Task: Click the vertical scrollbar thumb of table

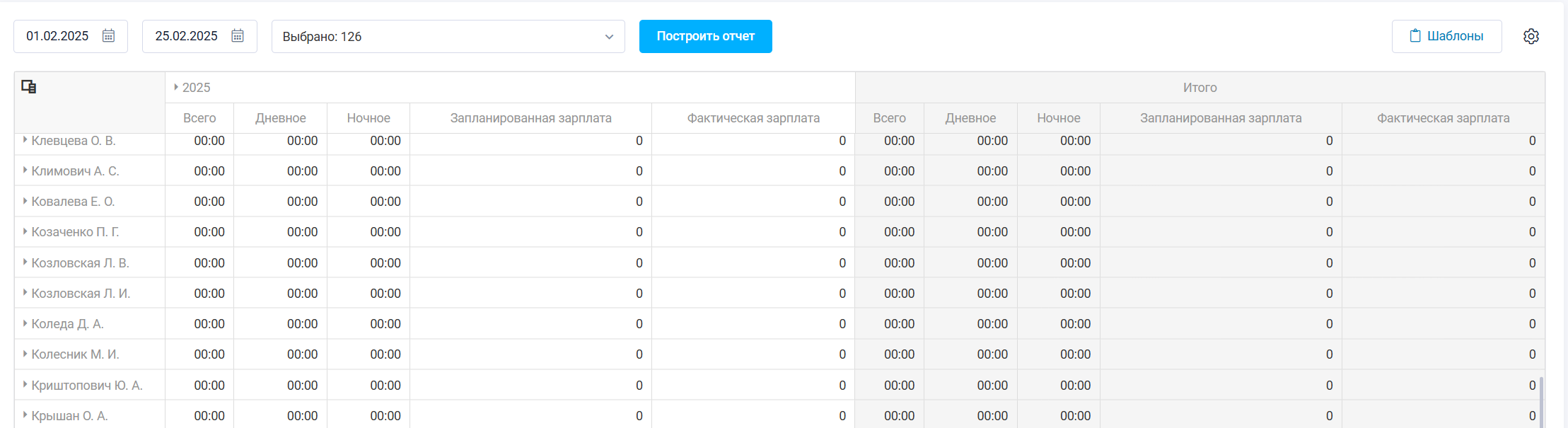Action: coord(1541,402)
